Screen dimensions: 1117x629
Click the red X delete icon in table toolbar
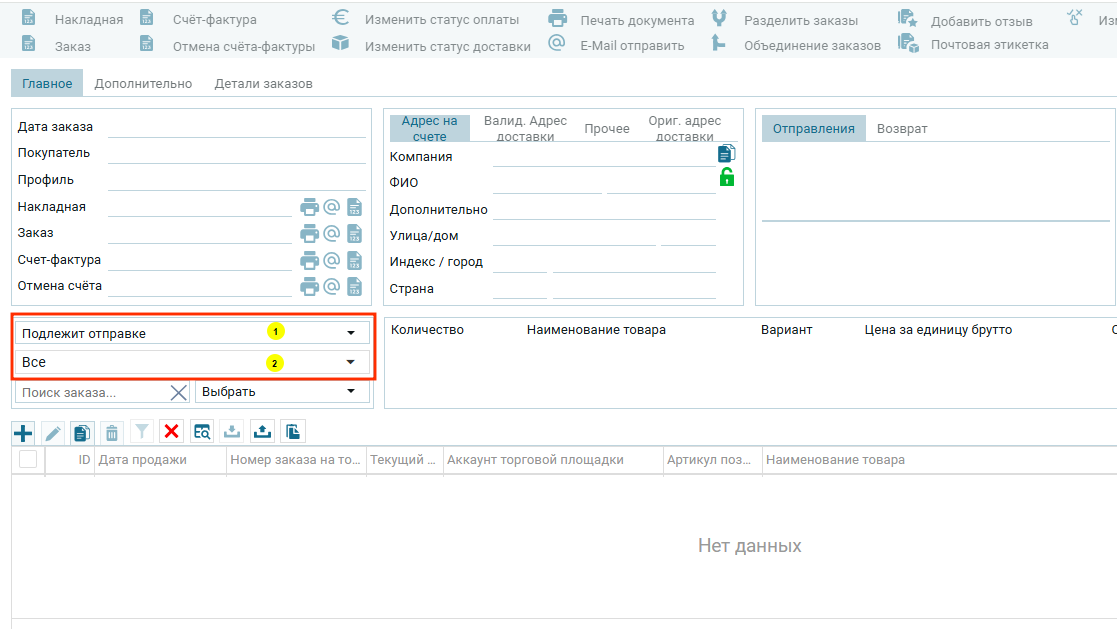(172, 432)
